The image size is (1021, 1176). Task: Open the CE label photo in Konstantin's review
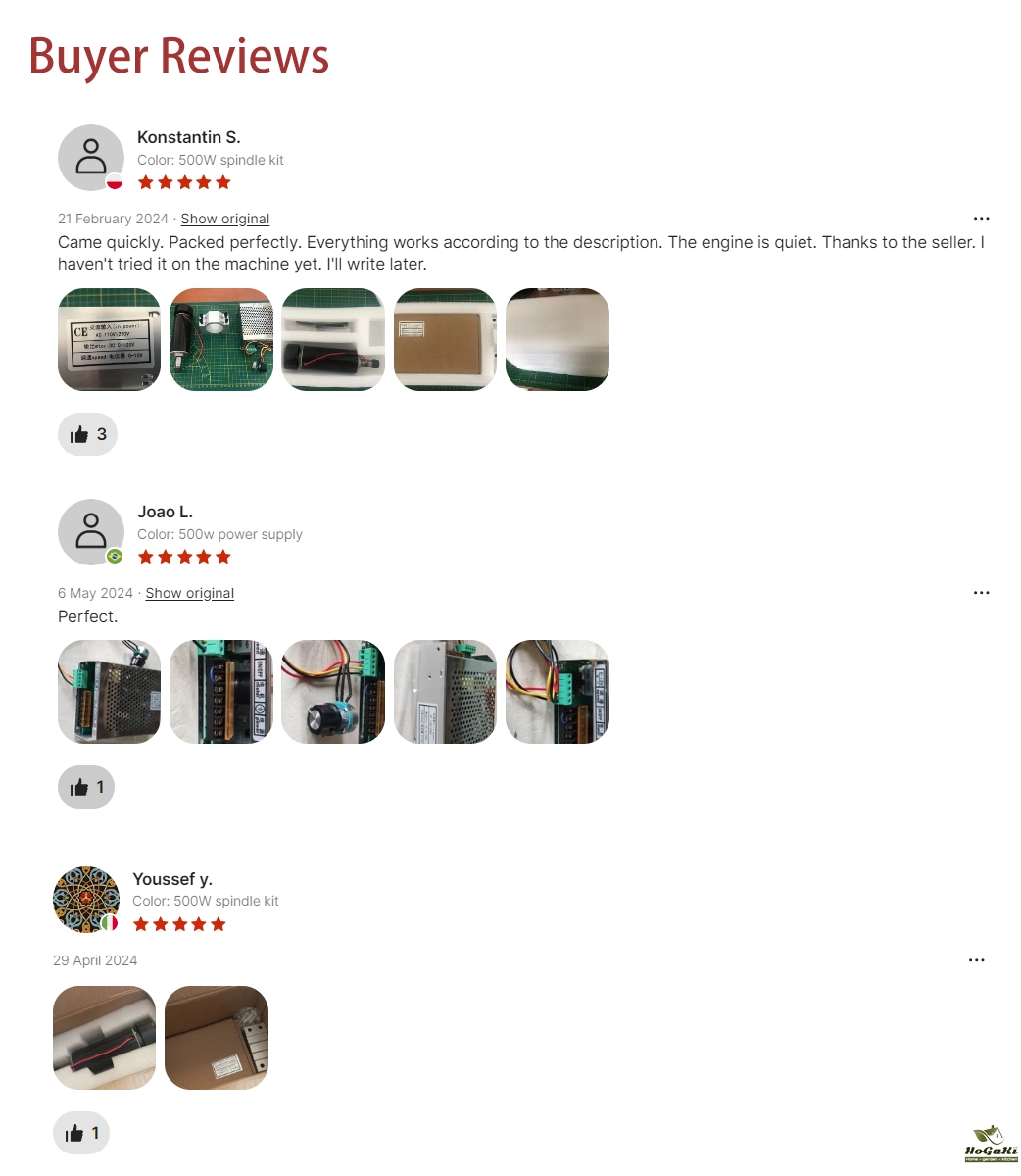pos(109,339)
